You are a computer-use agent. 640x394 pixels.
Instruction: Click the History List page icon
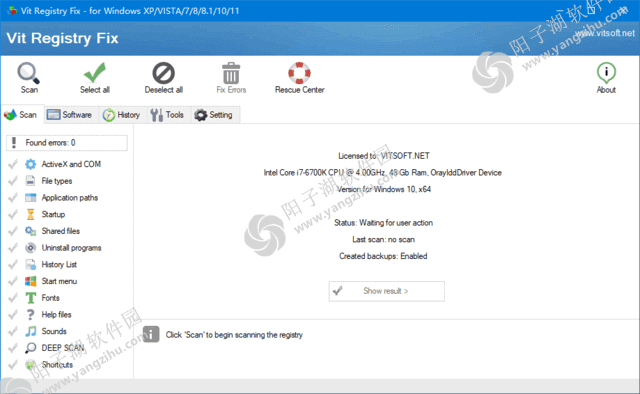30,265
